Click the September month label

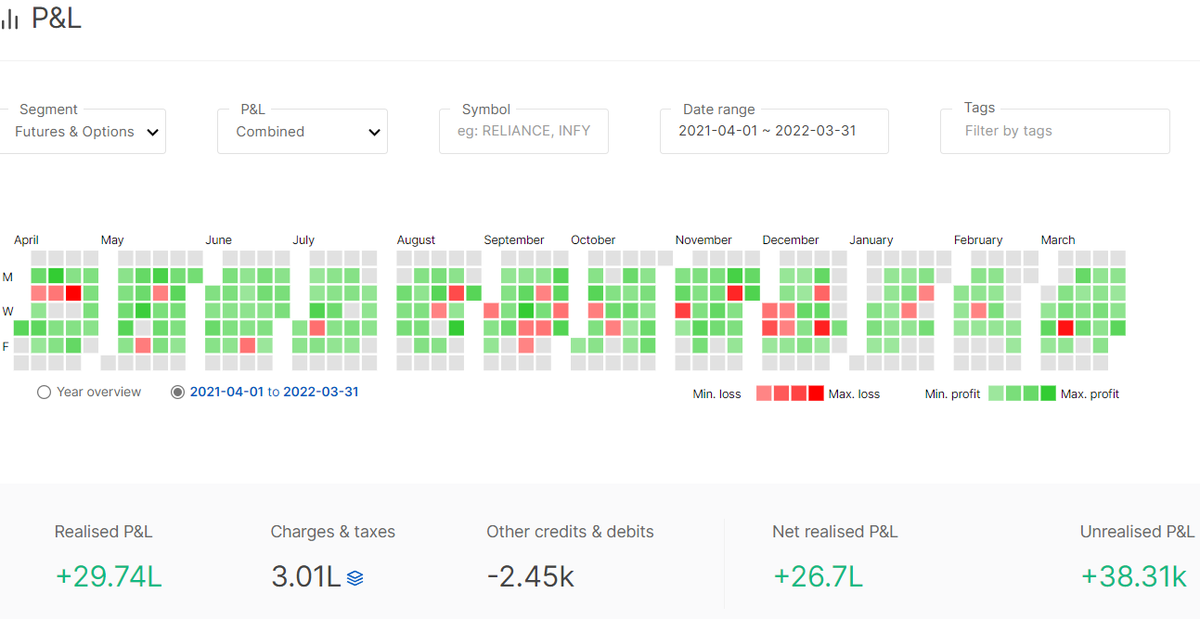tap(514, 240)
